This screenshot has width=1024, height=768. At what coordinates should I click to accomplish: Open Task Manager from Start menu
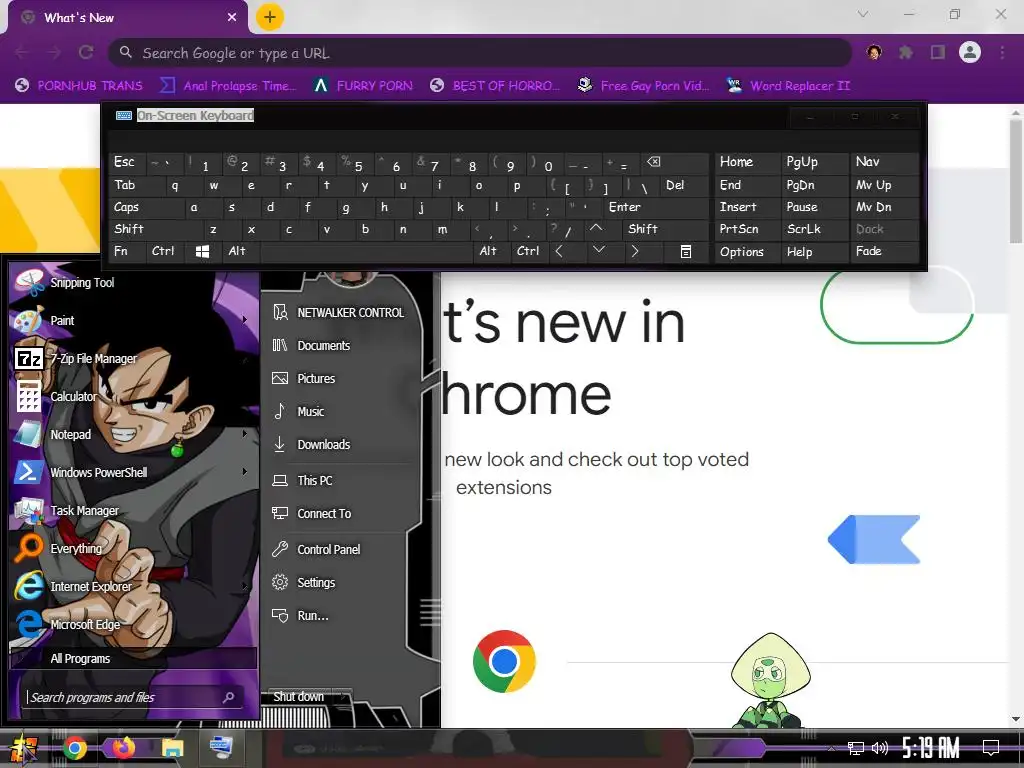pyautogui.click(x=133, y=511)
